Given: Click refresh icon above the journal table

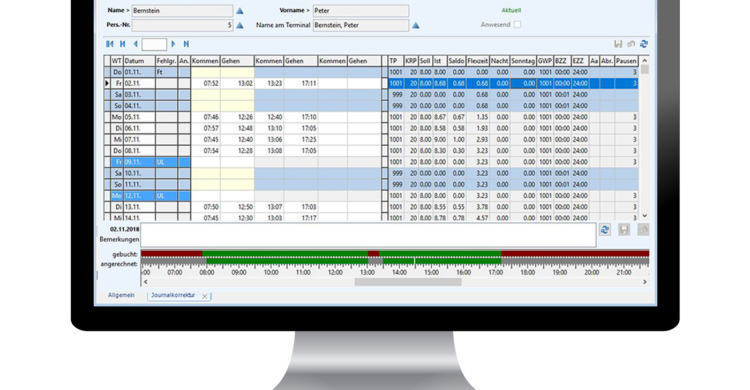Looking at the screenshot, I should (x=644, y=44).
